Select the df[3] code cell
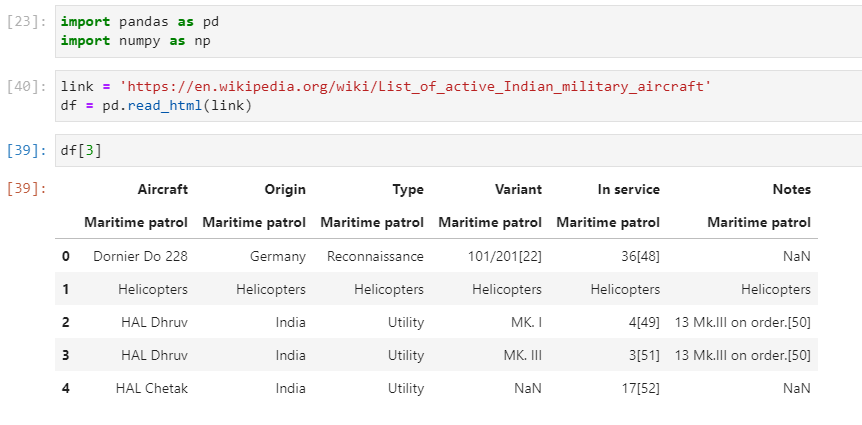The height and width of the screenshot is (425, 862). 450,150
